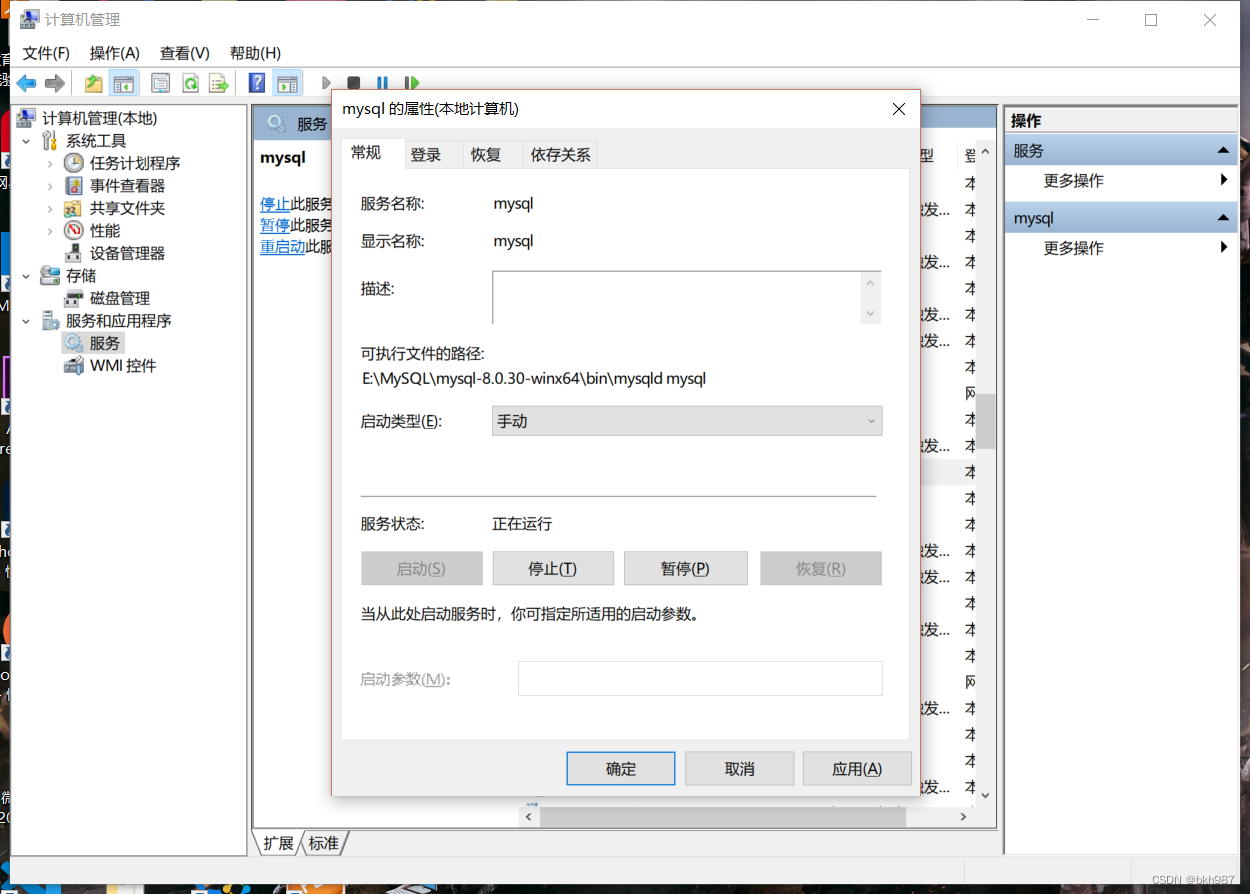
Task: Collapse the 服务 section in Actions pane
Action: click(1222, 151)
